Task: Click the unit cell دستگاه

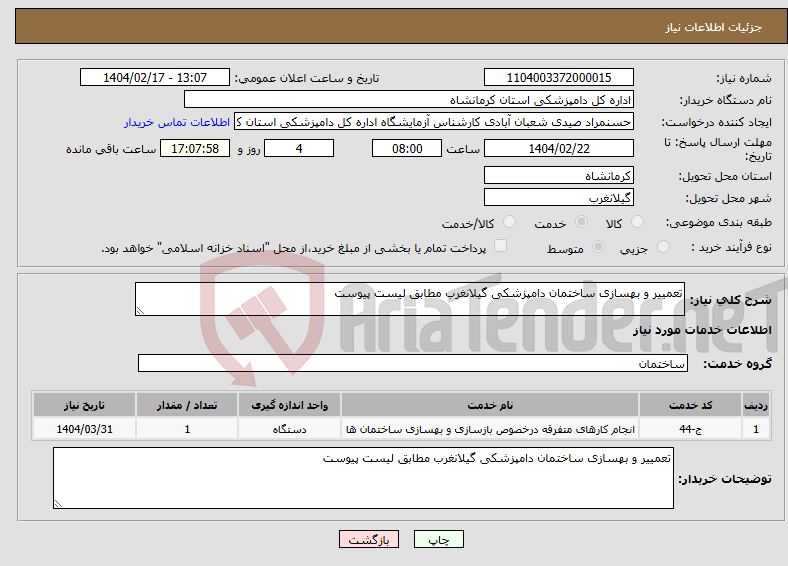Action: coord(289,429)
